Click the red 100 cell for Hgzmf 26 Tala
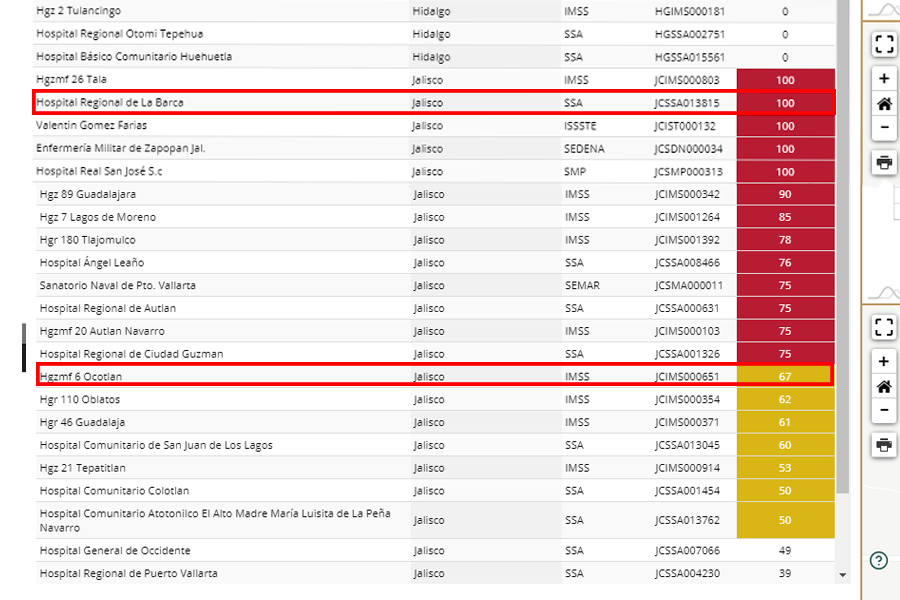Viewport: 900px width, 600px height. [785, 80]
